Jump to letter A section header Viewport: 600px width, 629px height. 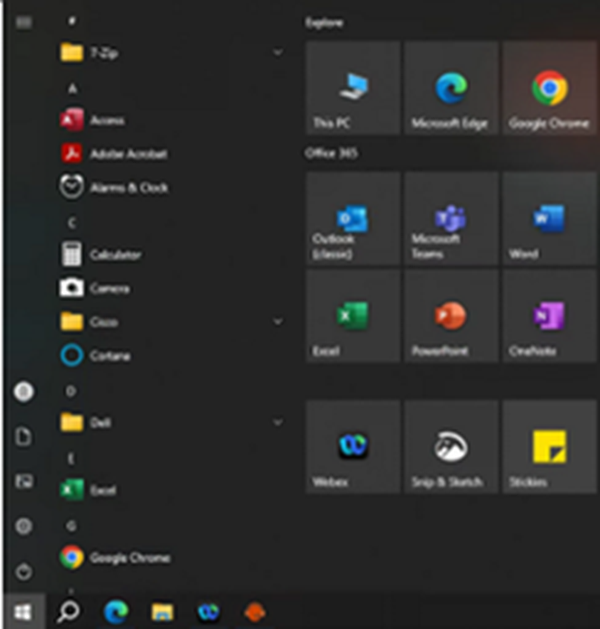tap(72, 89)
